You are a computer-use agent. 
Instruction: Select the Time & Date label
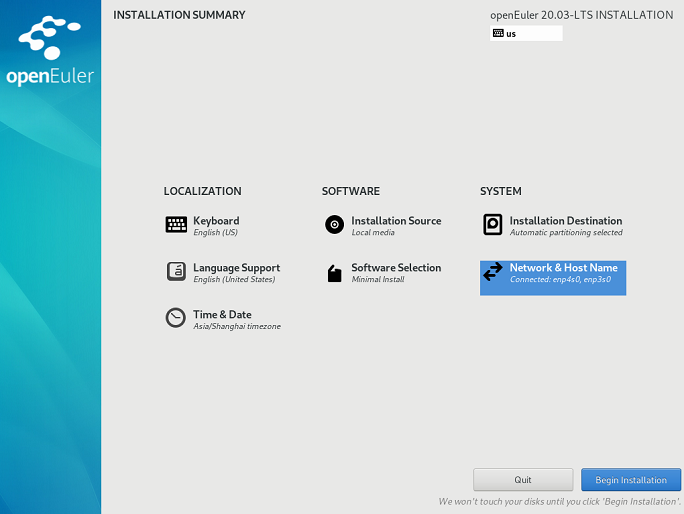(x=222, y=315)
